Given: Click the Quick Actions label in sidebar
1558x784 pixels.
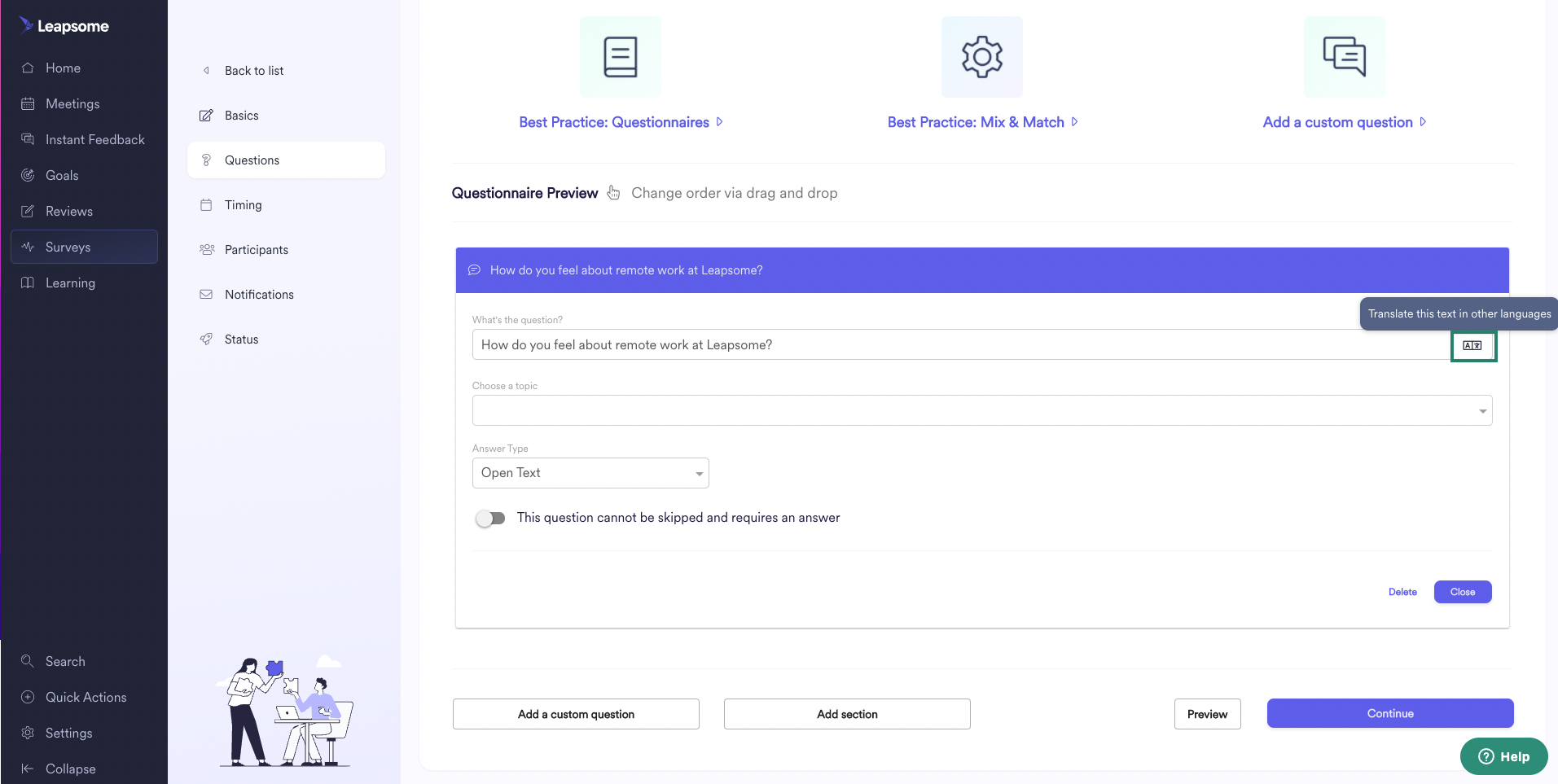Looking at the screenshot, I should 86,697.
